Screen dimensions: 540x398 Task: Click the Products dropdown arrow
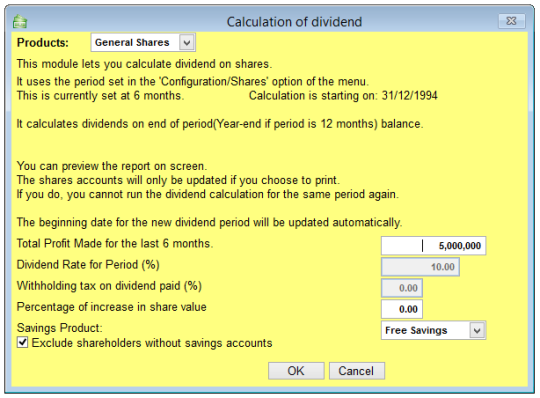[x=187, y=43]
